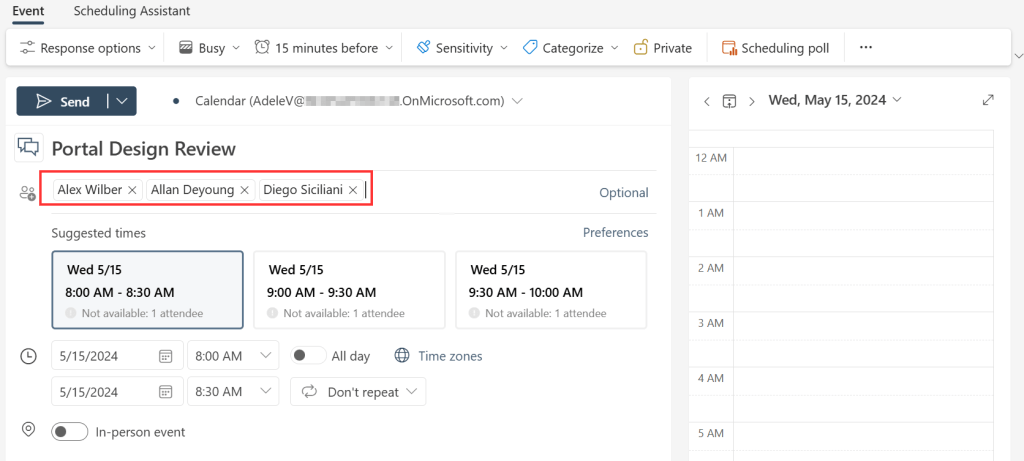Switch to the Scheduling Assistant tab
The width and height of the screenshot is (1024, 461).
point(132,11)
